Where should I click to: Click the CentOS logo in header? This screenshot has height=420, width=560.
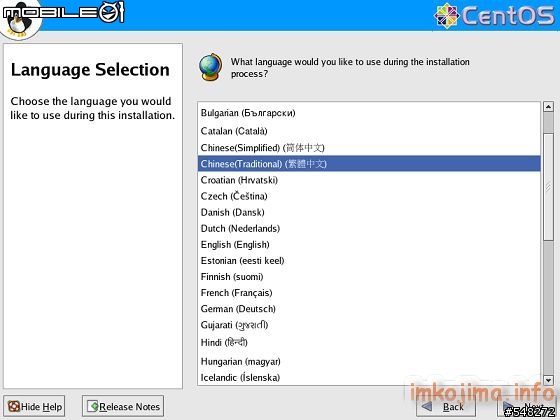tap(494, 15)
